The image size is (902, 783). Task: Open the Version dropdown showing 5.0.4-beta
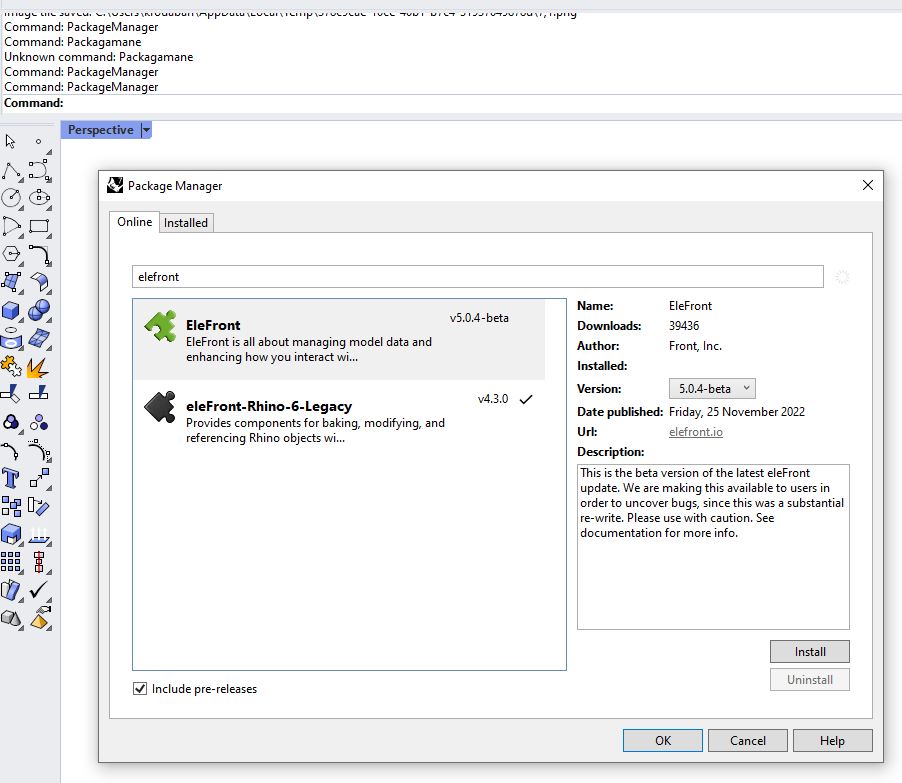(x=711, y=389)
